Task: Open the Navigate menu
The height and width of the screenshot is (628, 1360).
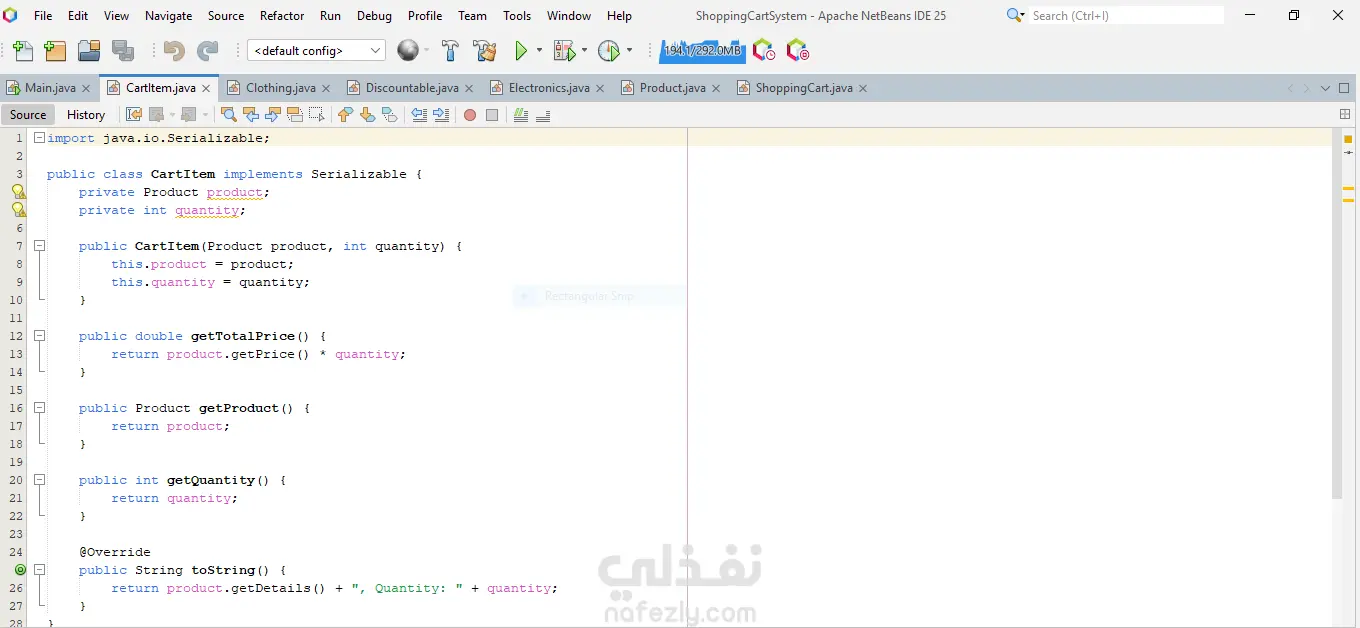Action: pos(169,16)
